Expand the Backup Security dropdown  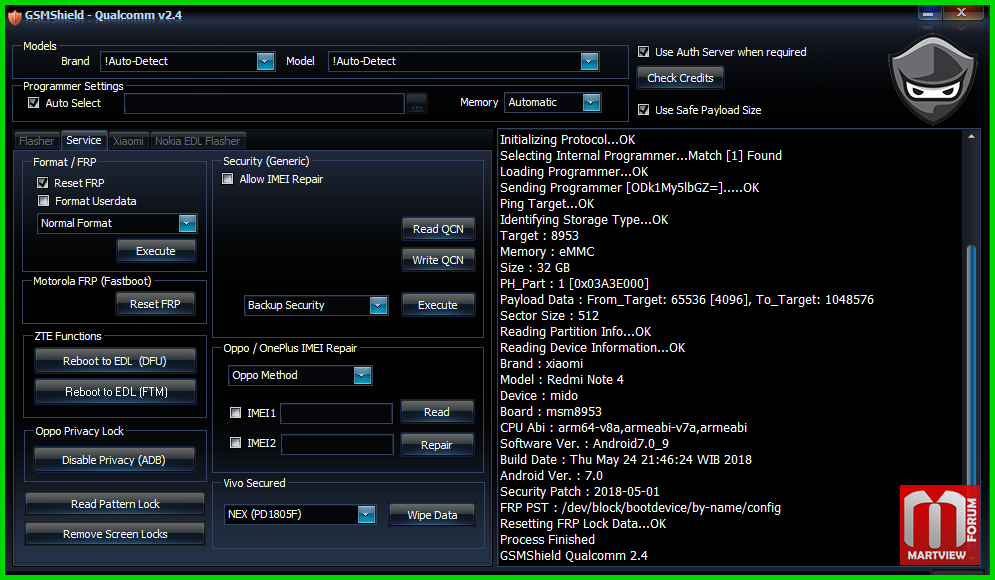[x=378, y=306]
